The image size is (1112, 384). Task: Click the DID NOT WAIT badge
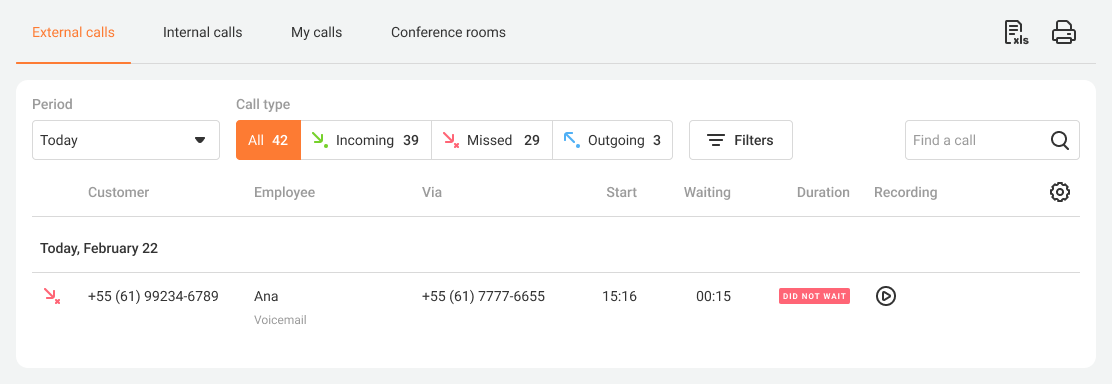(814, 296)
